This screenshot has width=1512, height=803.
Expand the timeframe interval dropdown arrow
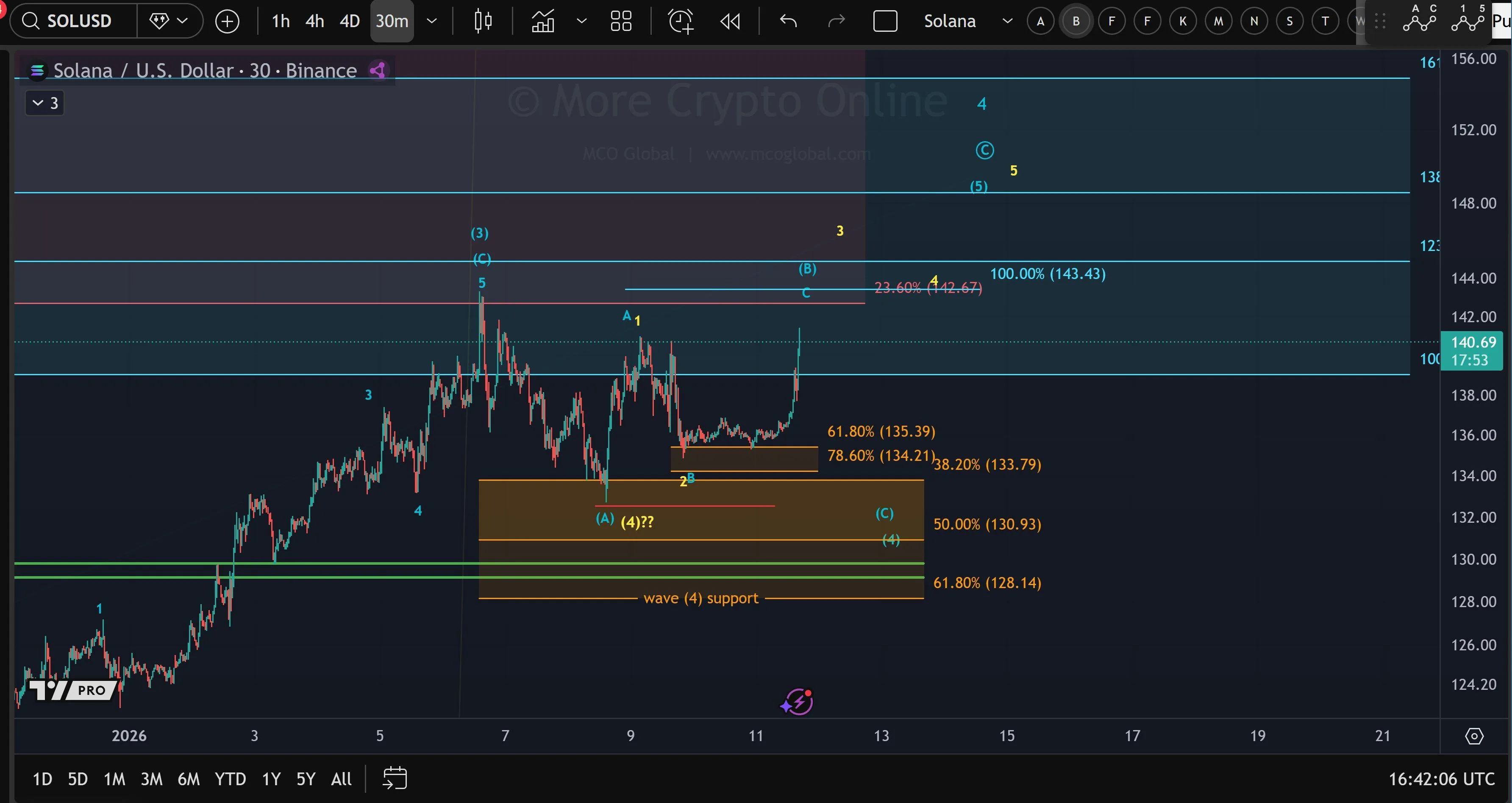coord(431,21)
